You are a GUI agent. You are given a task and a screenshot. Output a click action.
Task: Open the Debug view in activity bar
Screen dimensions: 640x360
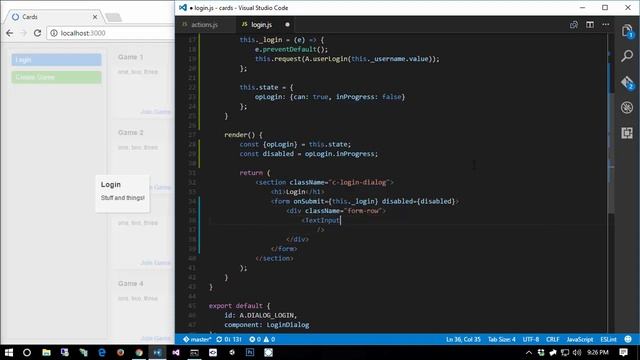click(627, 107)
